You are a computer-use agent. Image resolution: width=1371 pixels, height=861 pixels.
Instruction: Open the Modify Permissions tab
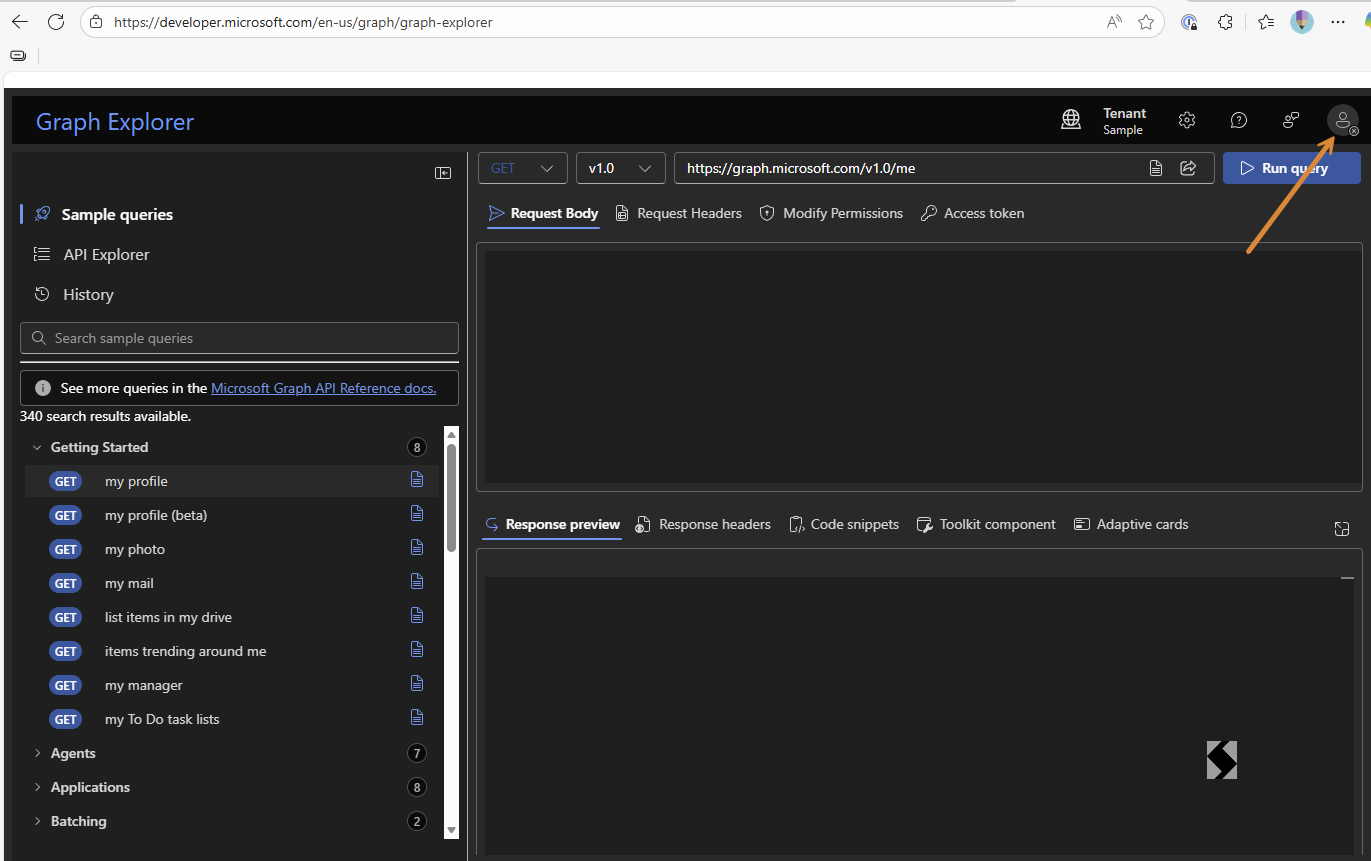click(832, 213)
